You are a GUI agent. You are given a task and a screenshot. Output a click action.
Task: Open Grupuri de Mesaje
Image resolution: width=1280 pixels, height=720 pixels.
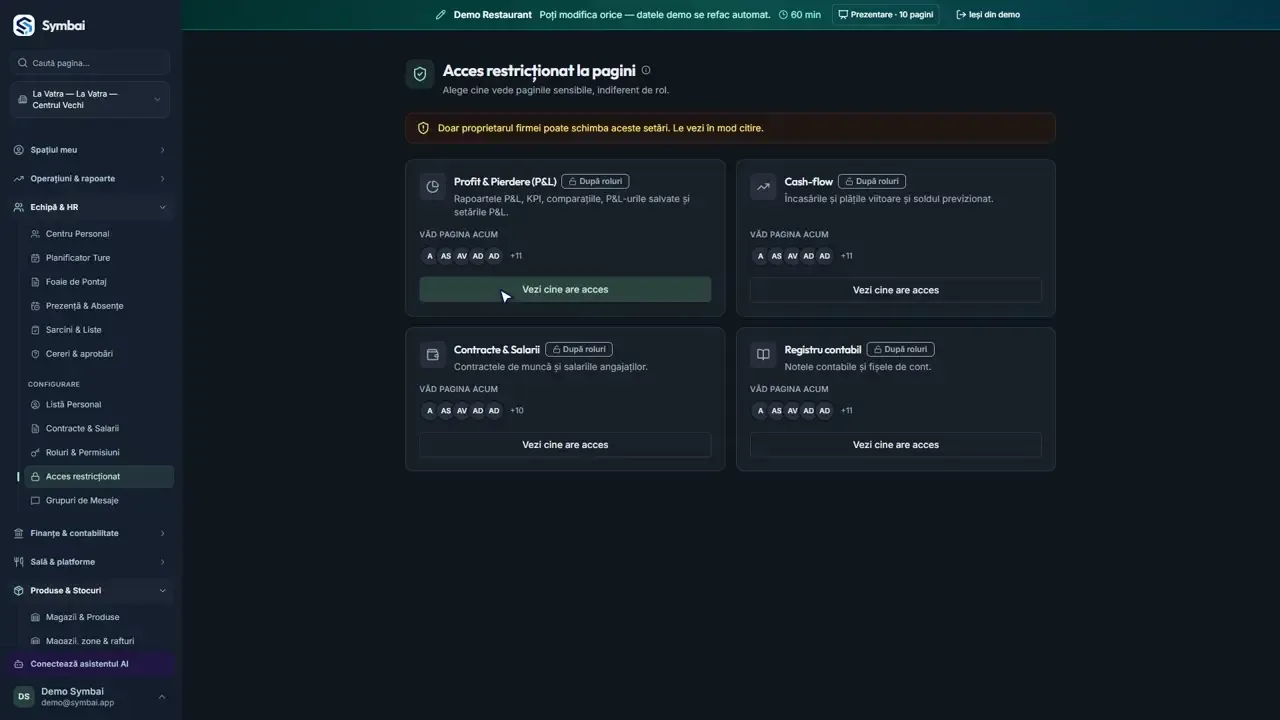[99, 501]
